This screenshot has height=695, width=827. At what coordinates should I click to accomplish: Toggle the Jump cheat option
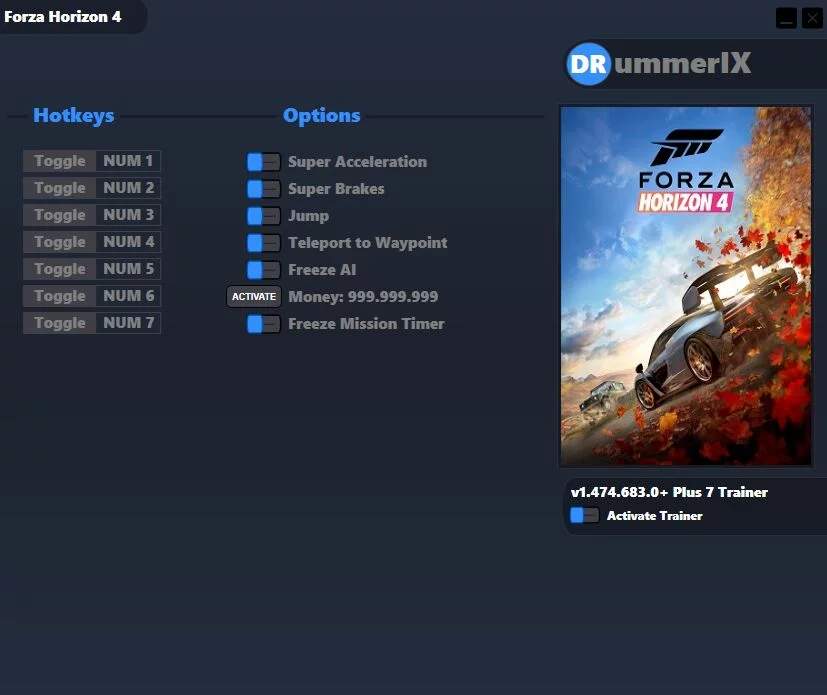click(264, 216)
